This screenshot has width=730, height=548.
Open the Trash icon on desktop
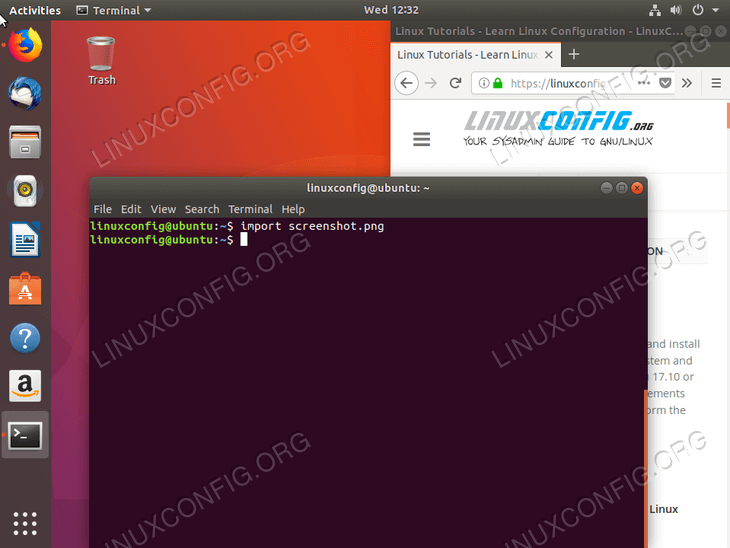click(101, 61)
